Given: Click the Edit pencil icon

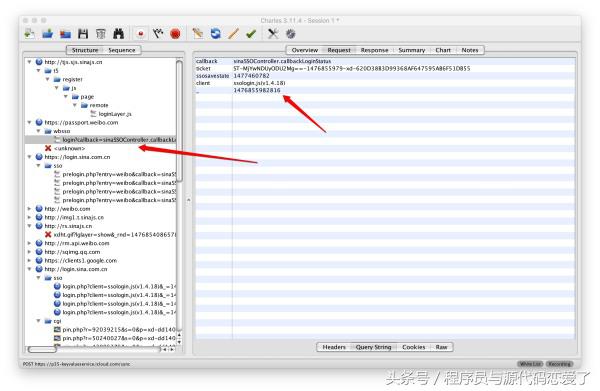Looking at the screenshot, I should pyautogui.click(x=233, y=34).
